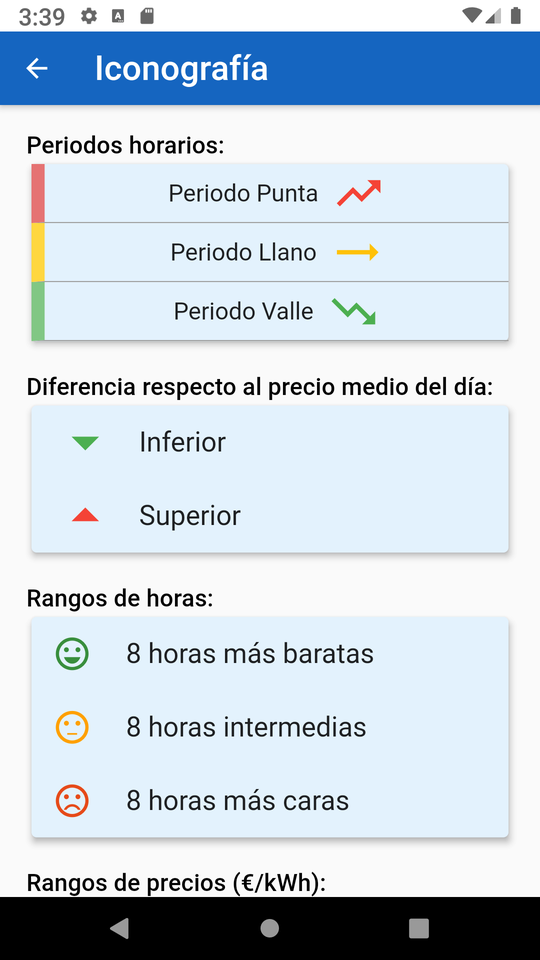Tap the red sad face icon

(72, 801)
